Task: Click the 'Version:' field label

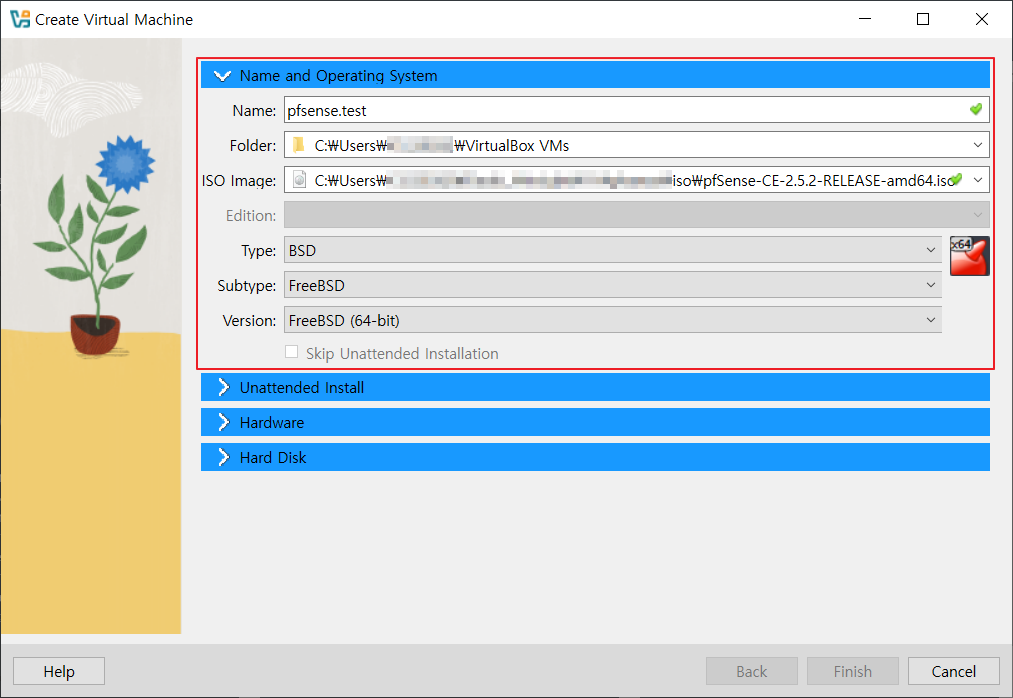Action: click(249, 321)
